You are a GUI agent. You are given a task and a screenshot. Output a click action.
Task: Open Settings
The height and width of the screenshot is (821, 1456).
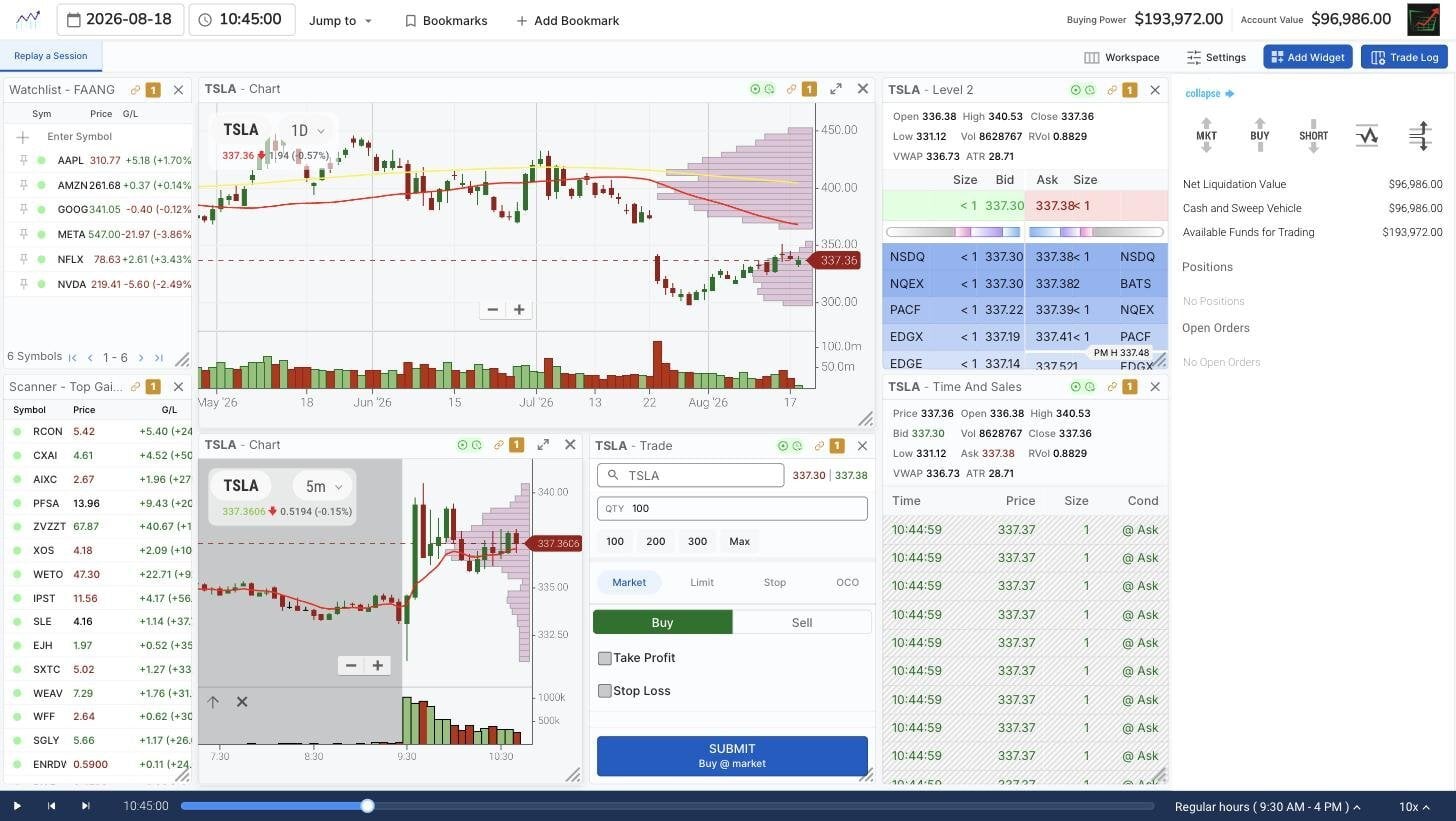pyautogui.click(x=1216, y=57)
